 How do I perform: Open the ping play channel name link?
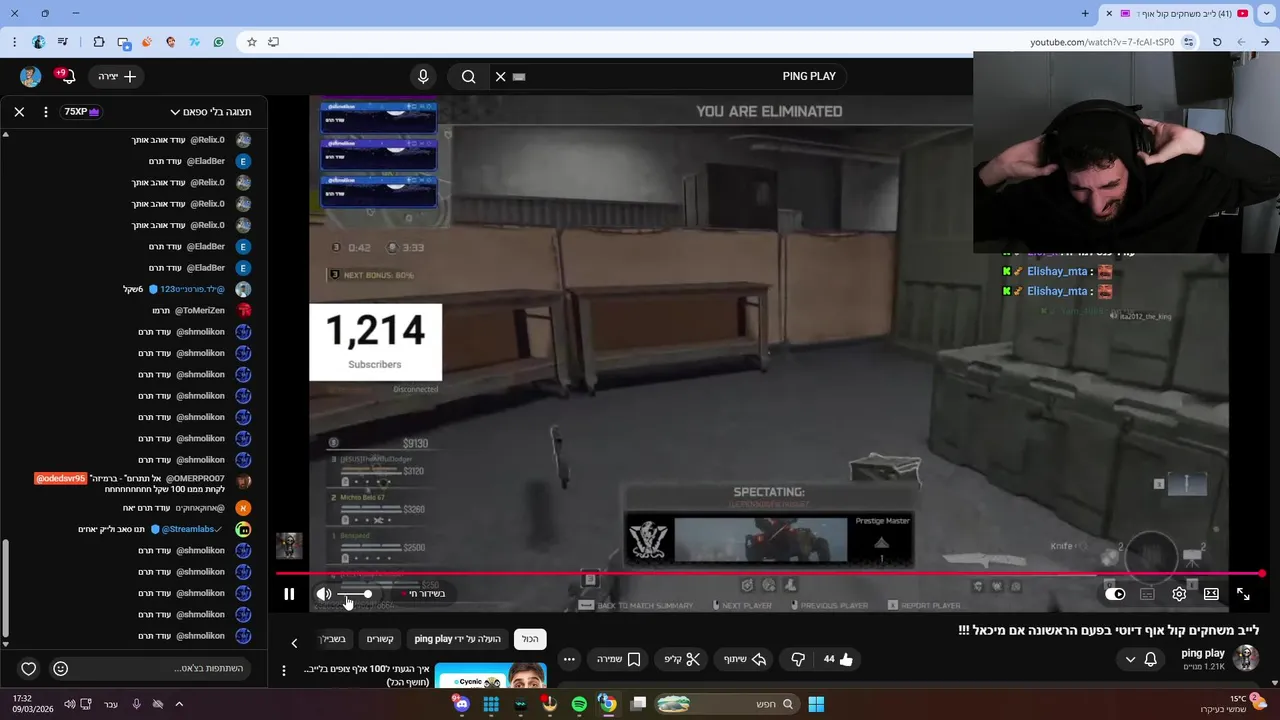1202,653
